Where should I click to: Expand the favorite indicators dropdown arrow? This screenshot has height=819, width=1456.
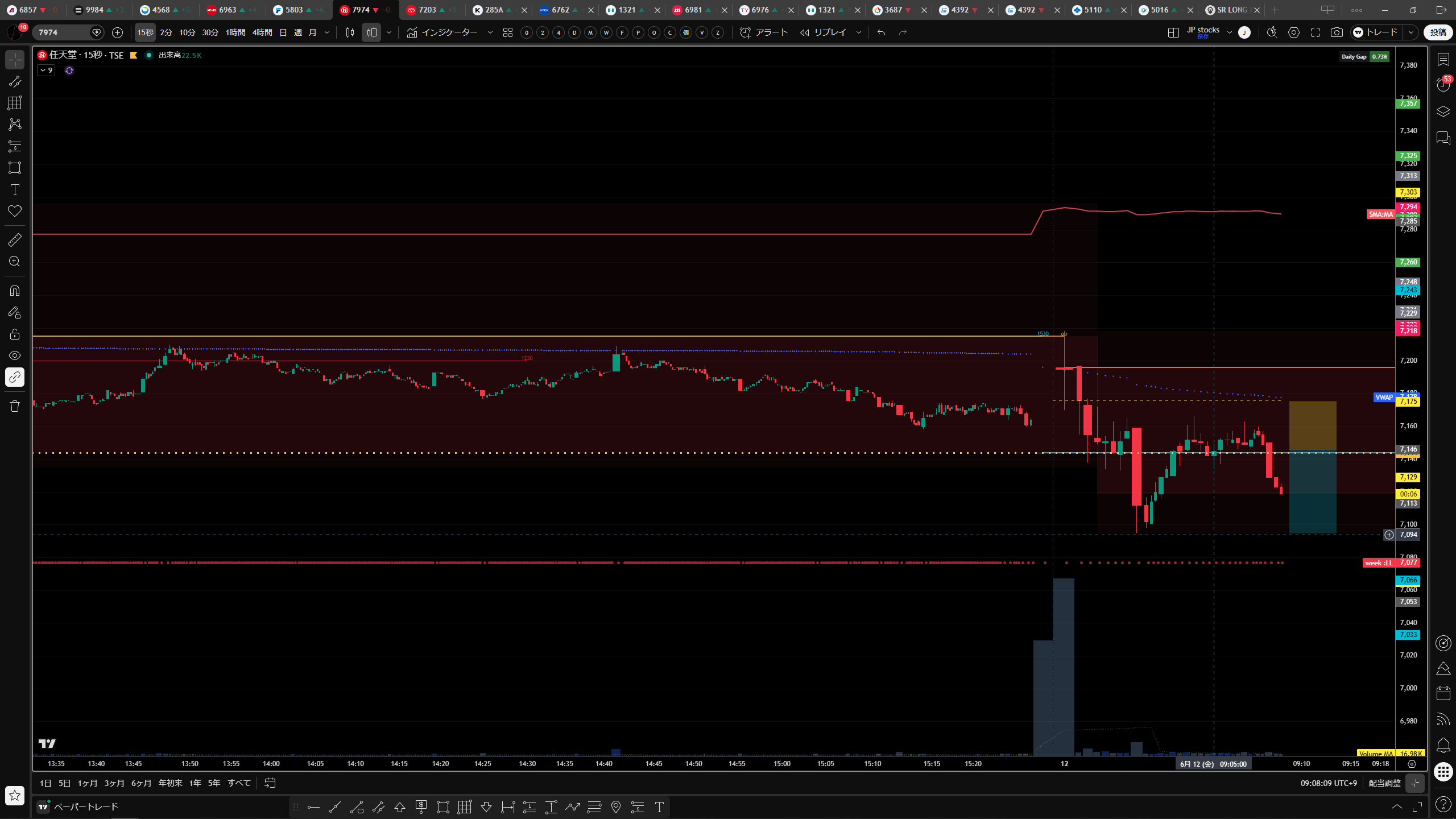(x=490, y=32)
